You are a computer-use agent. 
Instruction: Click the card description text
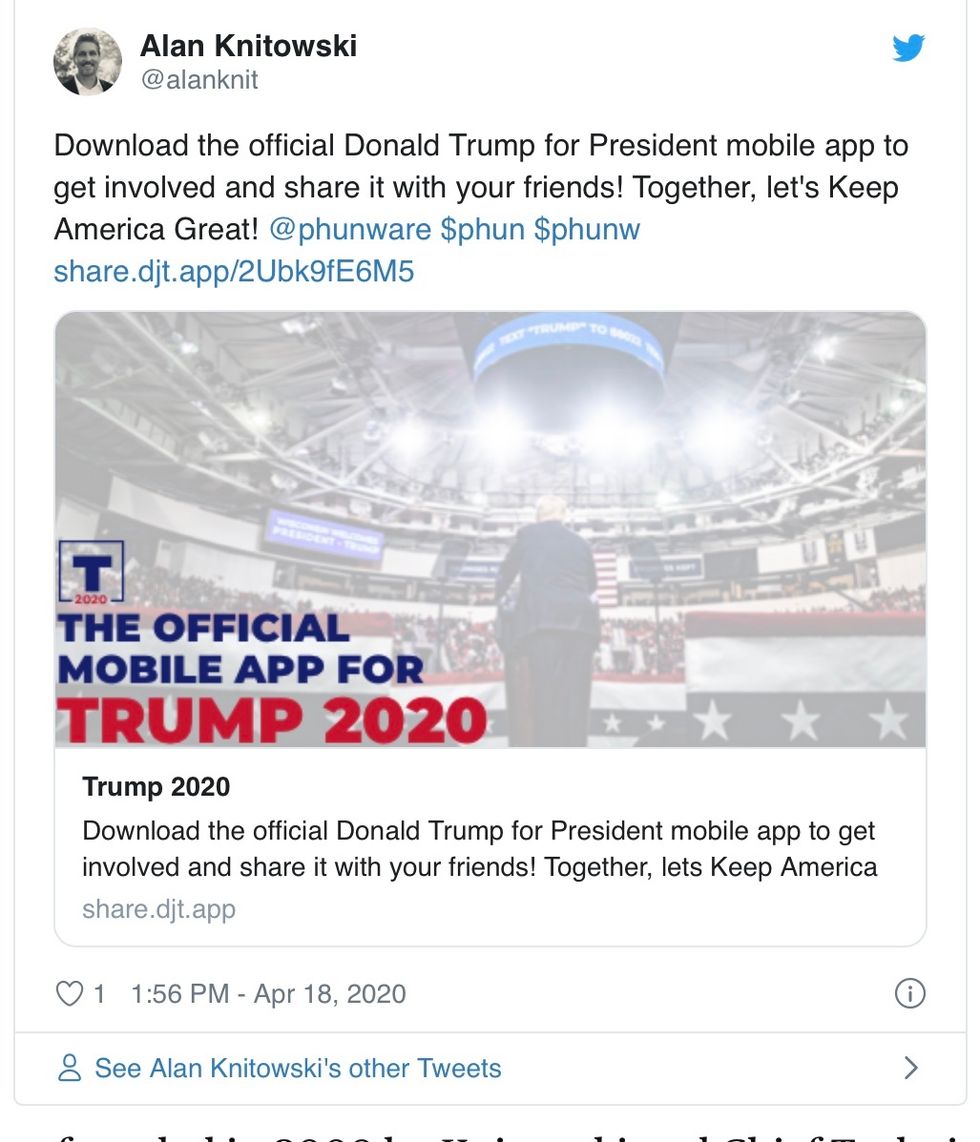click(479, 849)
